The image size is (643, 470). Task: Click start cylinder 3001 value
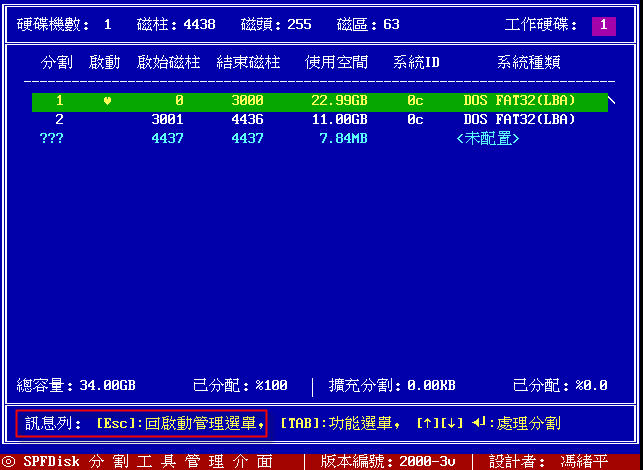(x=167, y=120)
